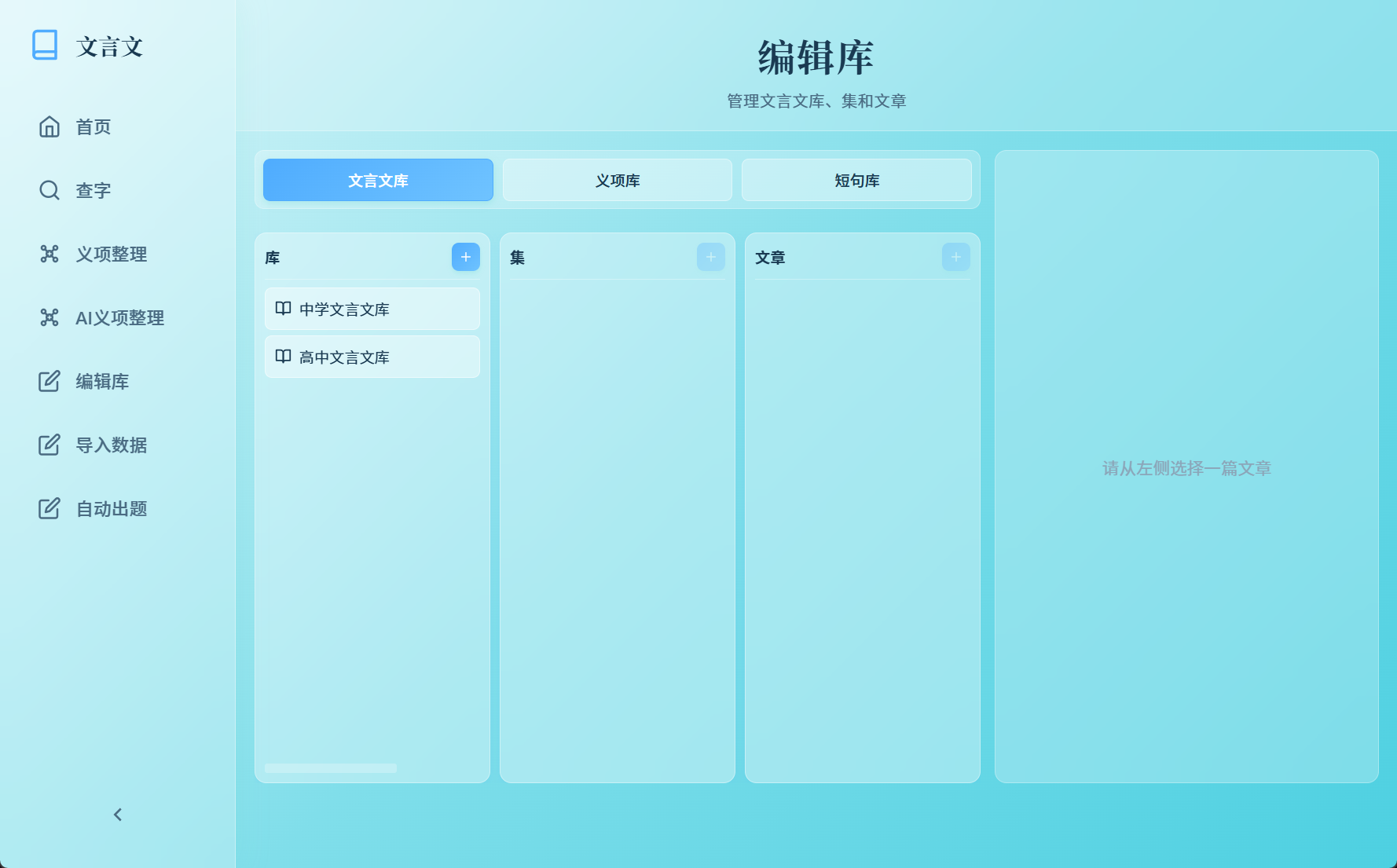The height and width of the screenshot is (868, 1397).
Task: Add a new collection using the 集 plus button
Action: click(710, 257)
